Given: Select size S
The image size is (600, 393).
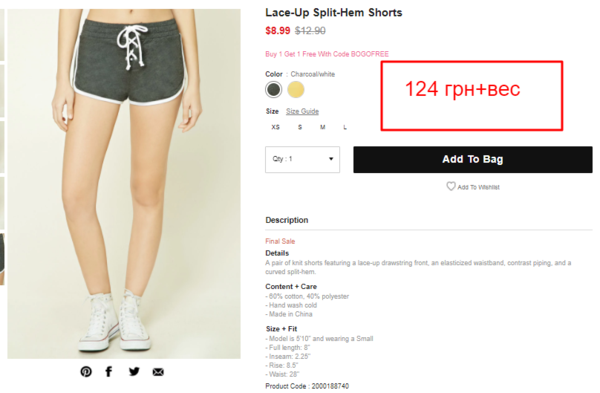Looking at the screenshot, I should click(300, 127).
